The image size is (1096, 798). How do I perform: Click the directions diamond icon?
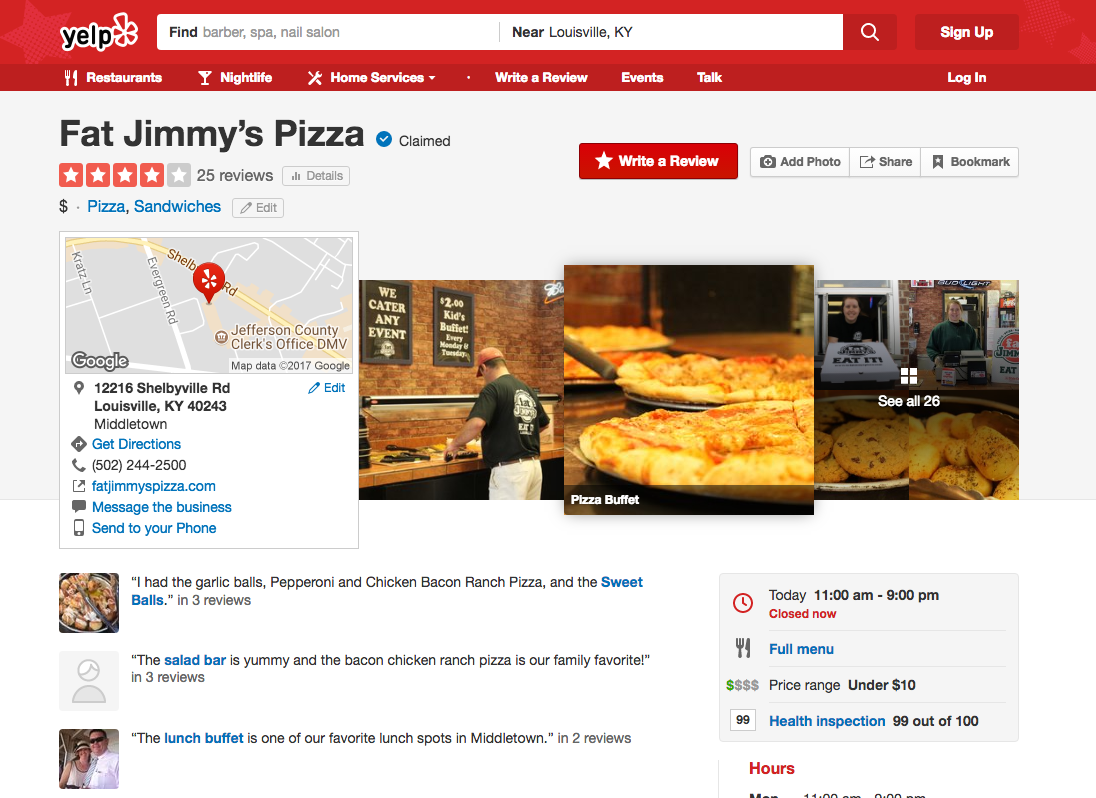point(79,444)
